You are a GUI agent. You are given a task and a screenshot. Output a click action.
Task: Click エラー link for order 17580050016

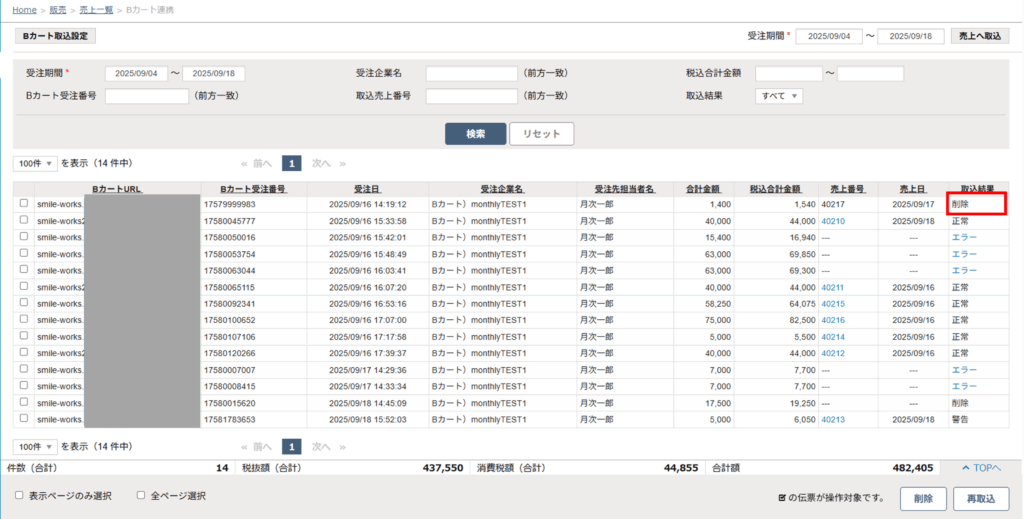[x=964, y=237]
